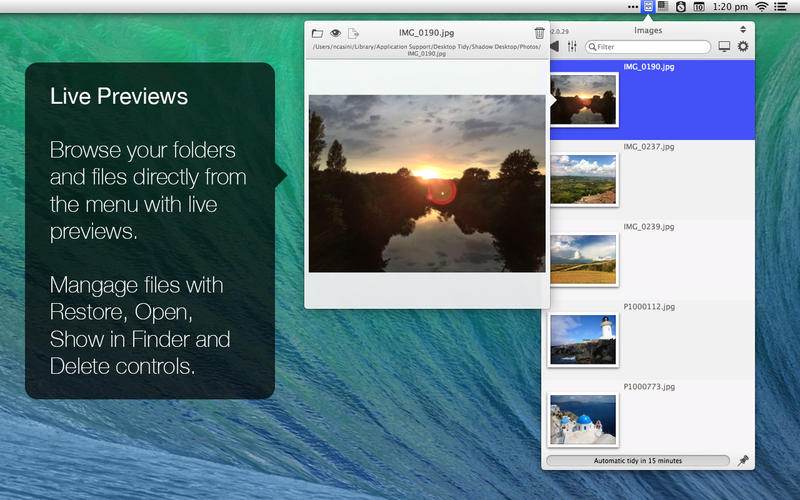Click into the Filter search field

[648, 46]
